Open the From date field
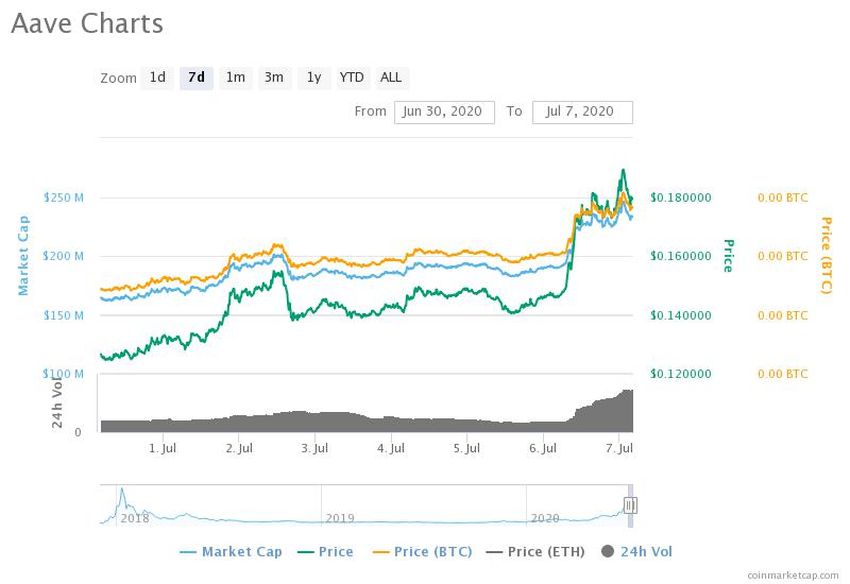 [x=443, y=111]
